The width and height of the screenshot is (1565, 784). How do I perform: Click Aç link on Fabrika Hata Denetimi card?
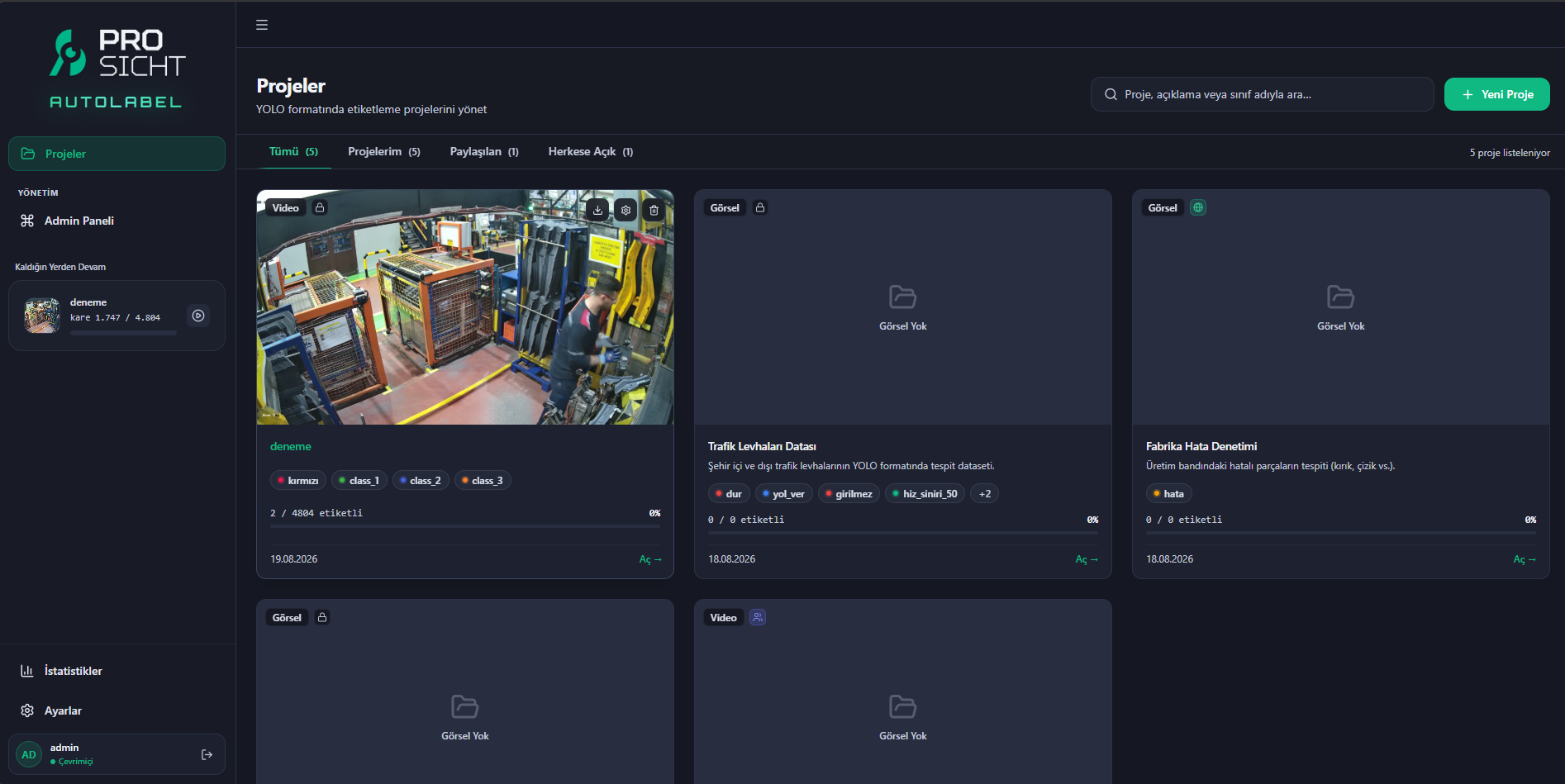[1525, 559]
